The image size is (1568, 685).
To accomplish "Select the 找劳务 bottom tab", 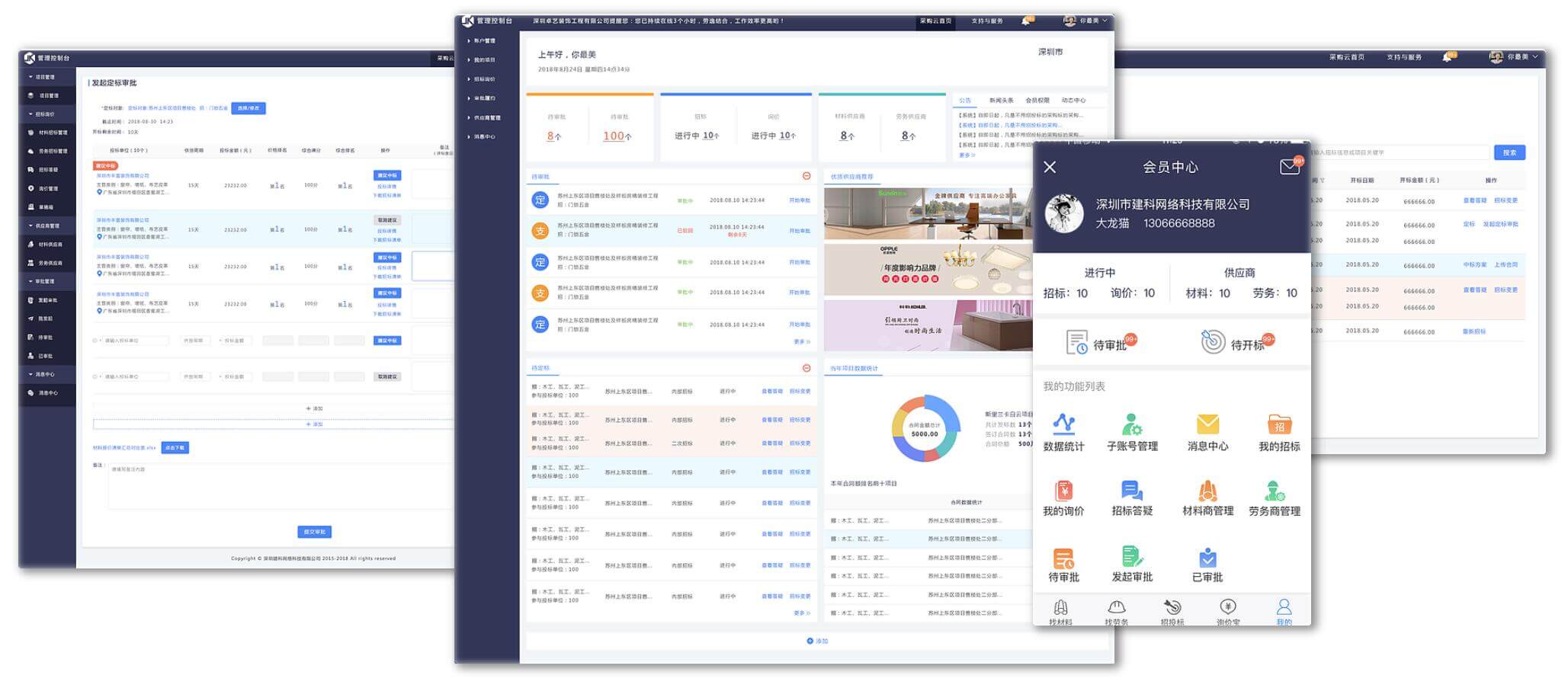I will coord(1116,611).
